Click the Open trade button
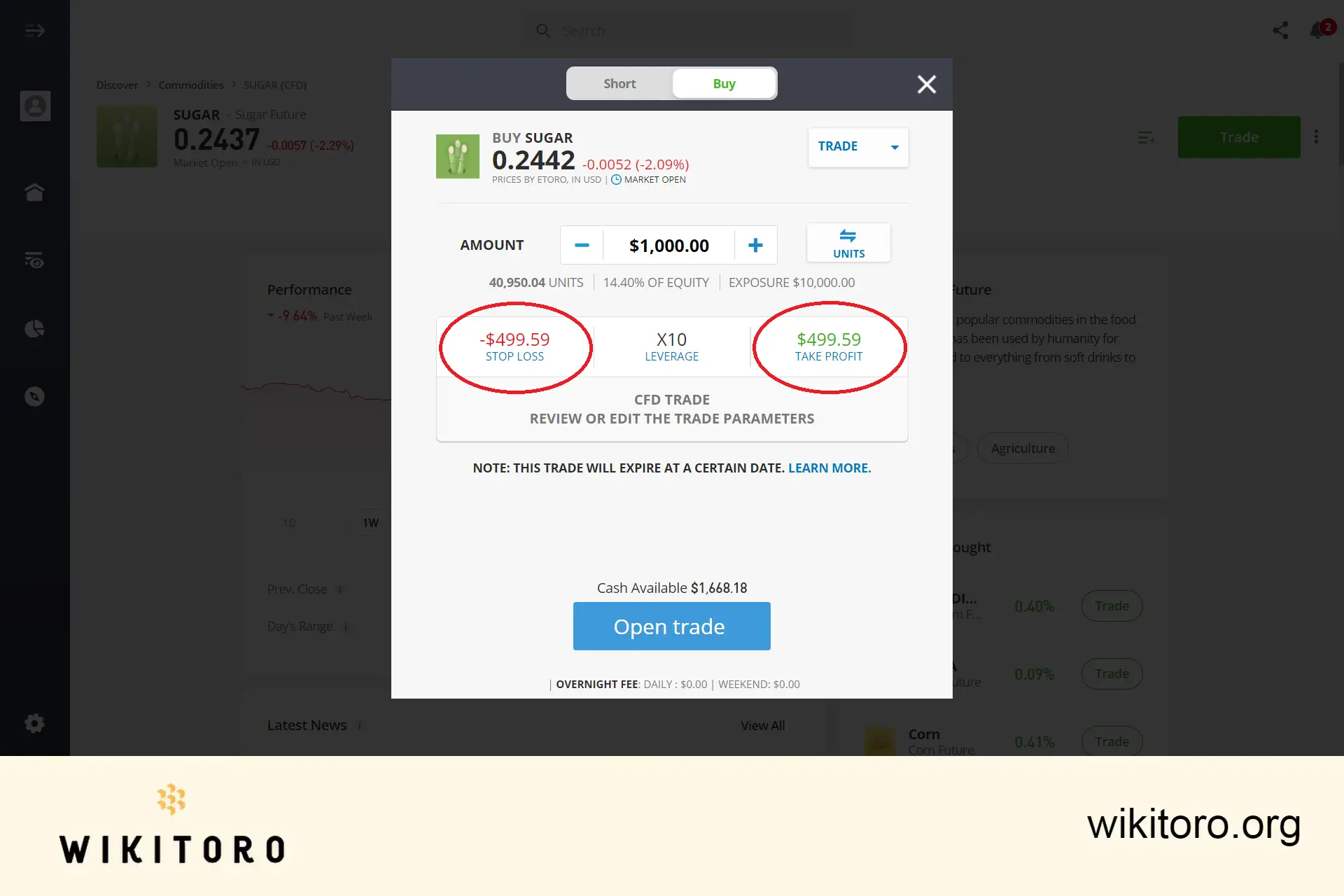The width and height of the screenshot is (1344, 896). 672,626
